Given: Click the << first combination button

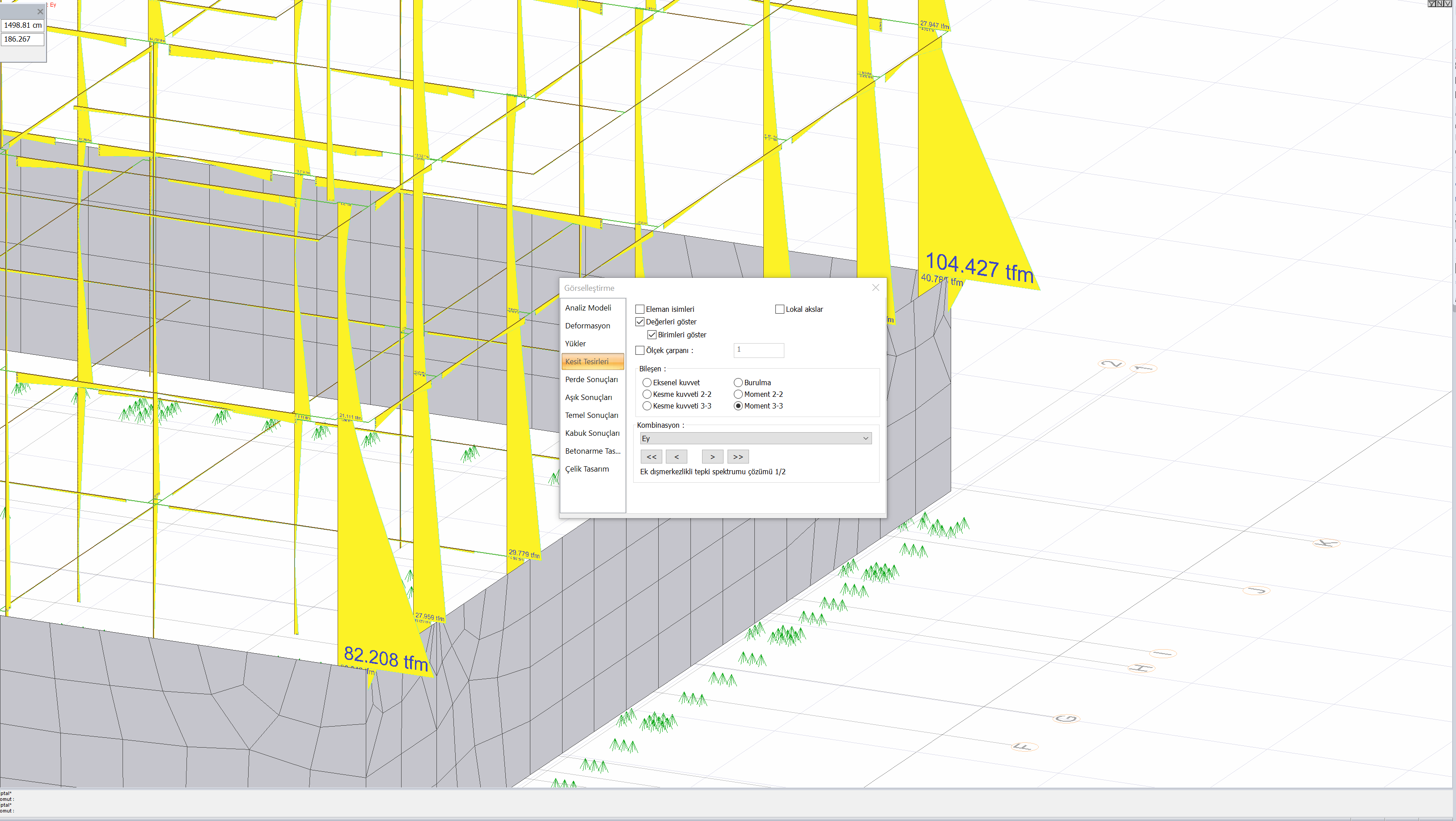Looking at the screenshot, I should (651, 457).
